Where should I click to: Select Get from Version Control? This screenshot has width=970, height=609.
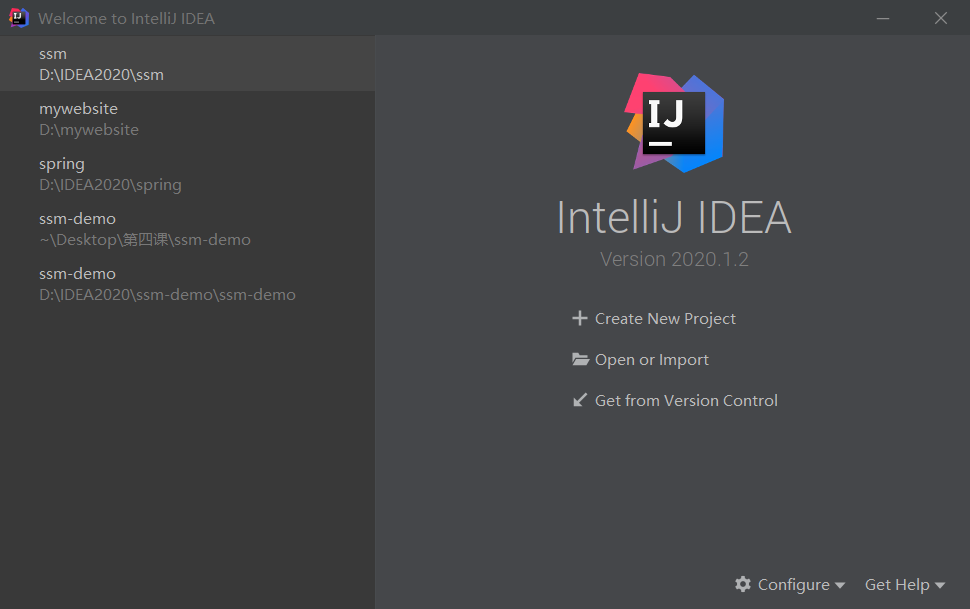click(686, 400)
